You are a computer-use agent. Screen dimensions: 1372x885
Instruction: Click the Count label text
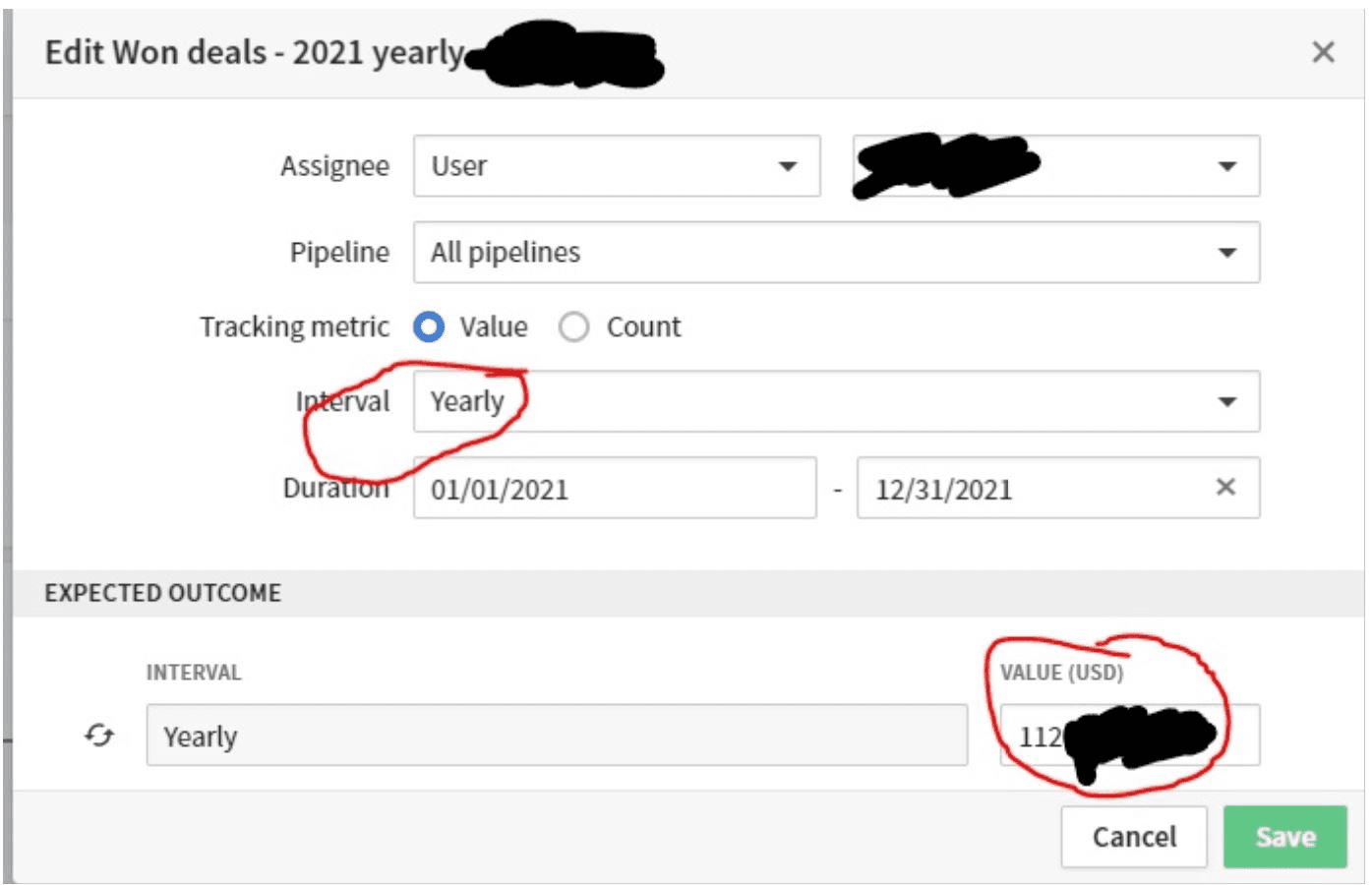coord(643,326)
